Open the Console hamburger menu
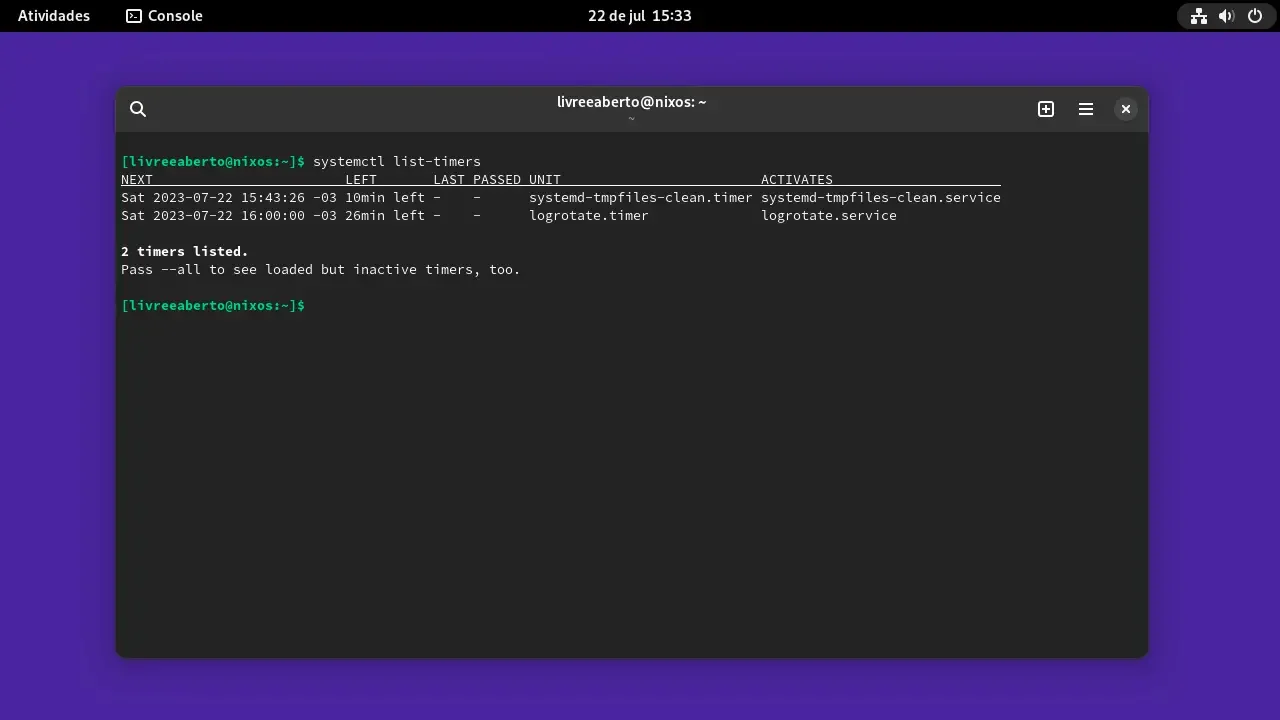 [1086, 109]
